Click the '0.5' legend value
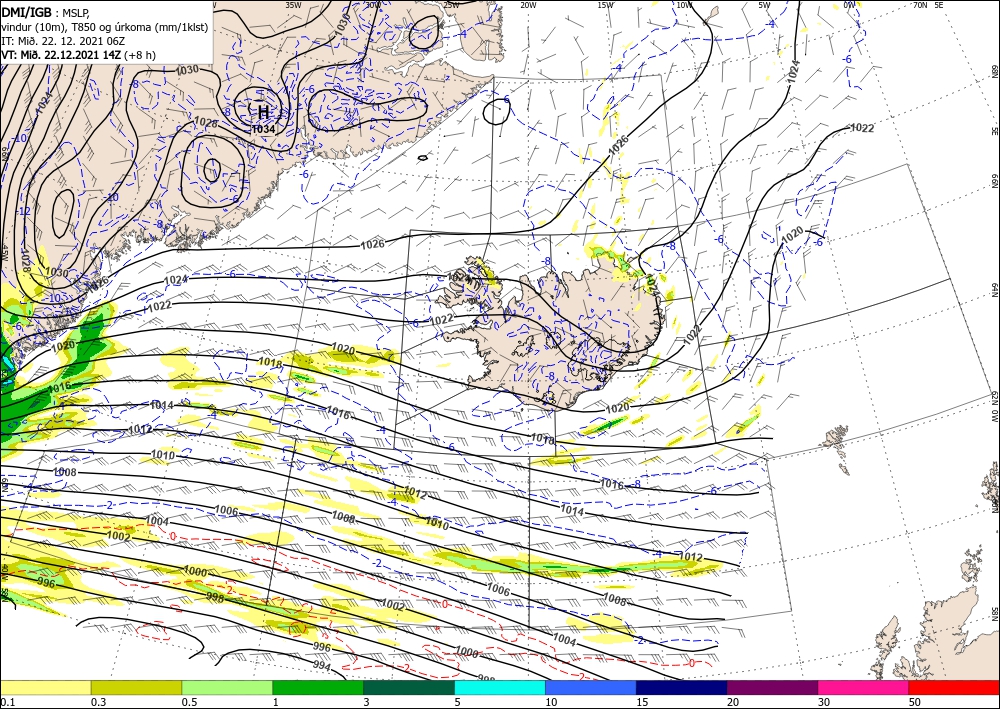 coord(188,702)
